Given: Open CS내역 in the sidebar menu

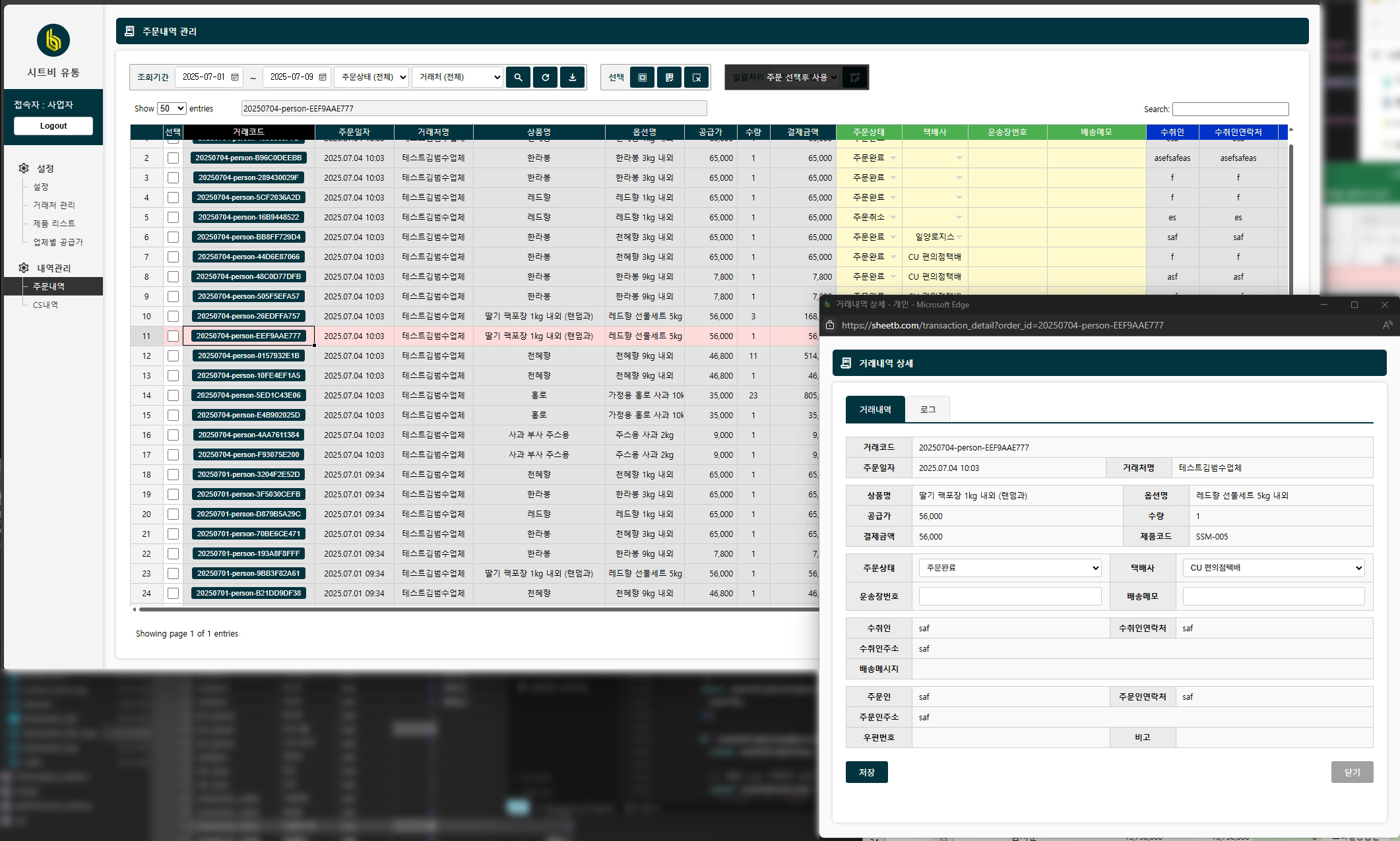Looking at the screenshot, I should point(46,305).
